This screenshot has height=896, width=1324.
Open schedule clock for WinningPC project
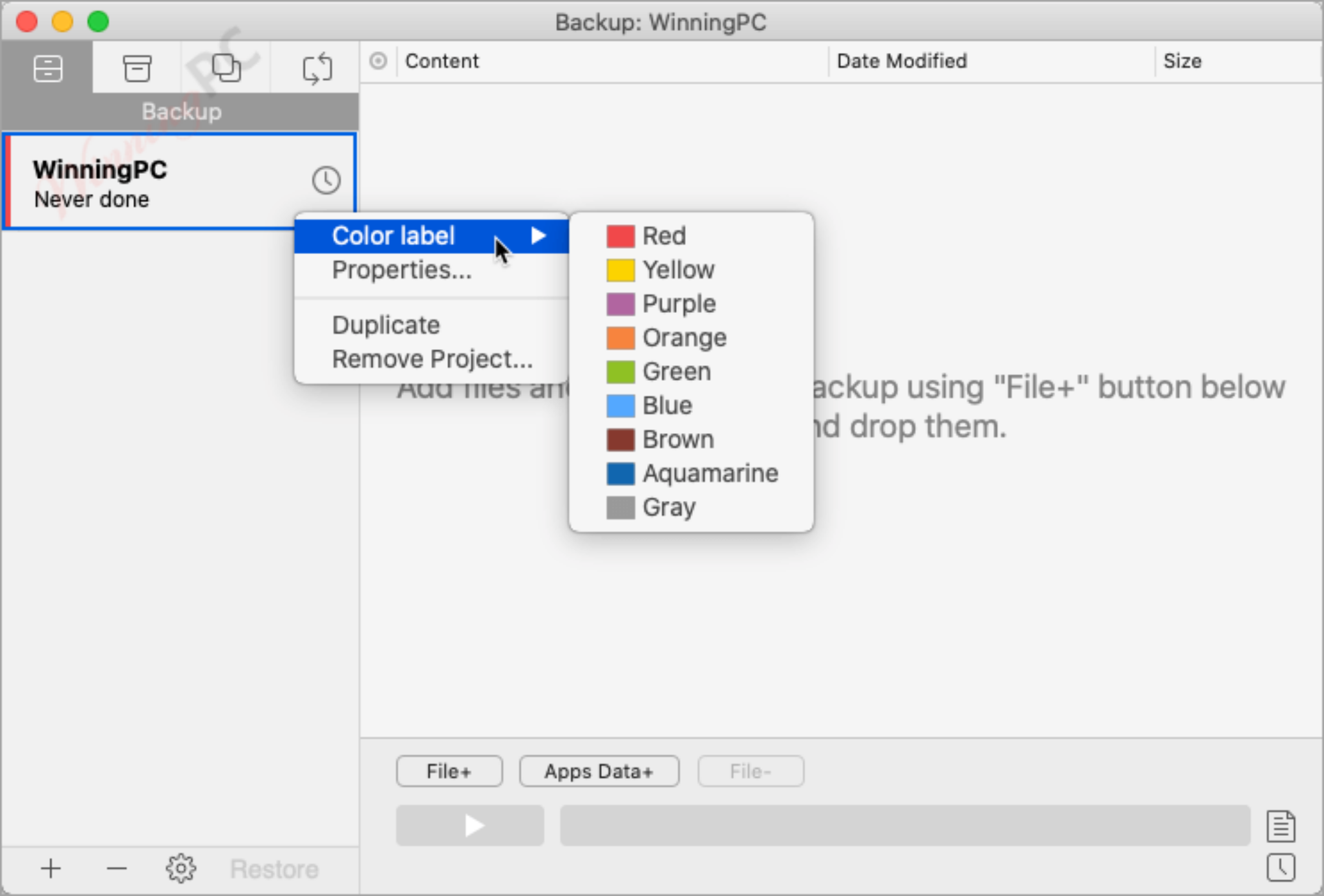326,180
